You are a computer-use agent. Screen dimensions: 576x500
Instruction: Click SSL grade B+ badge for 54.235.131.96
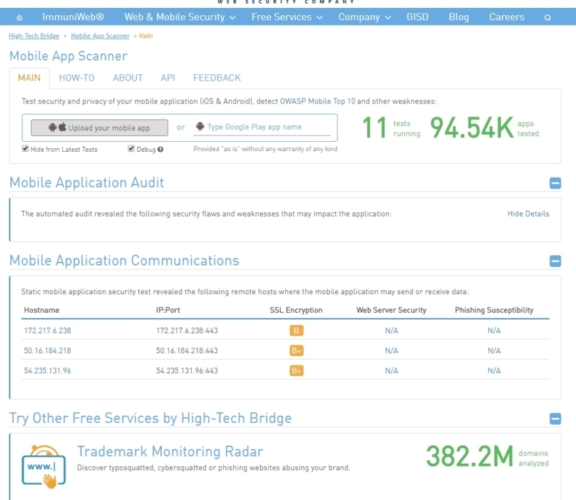[296, 370]
